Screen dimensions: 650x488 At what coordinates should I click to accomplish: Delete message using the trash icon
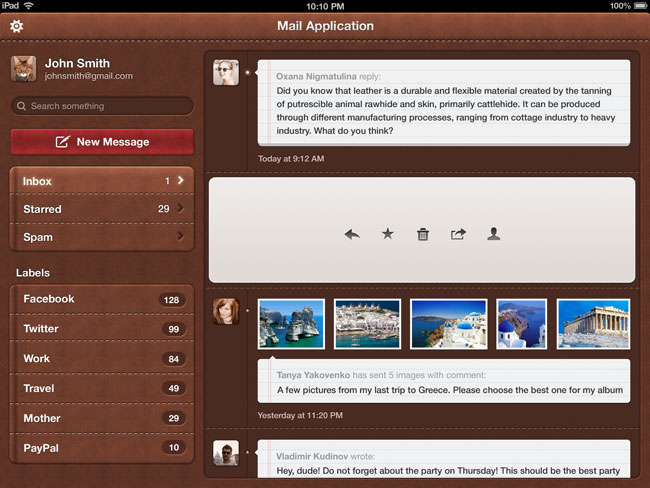(x=423, y=234)
